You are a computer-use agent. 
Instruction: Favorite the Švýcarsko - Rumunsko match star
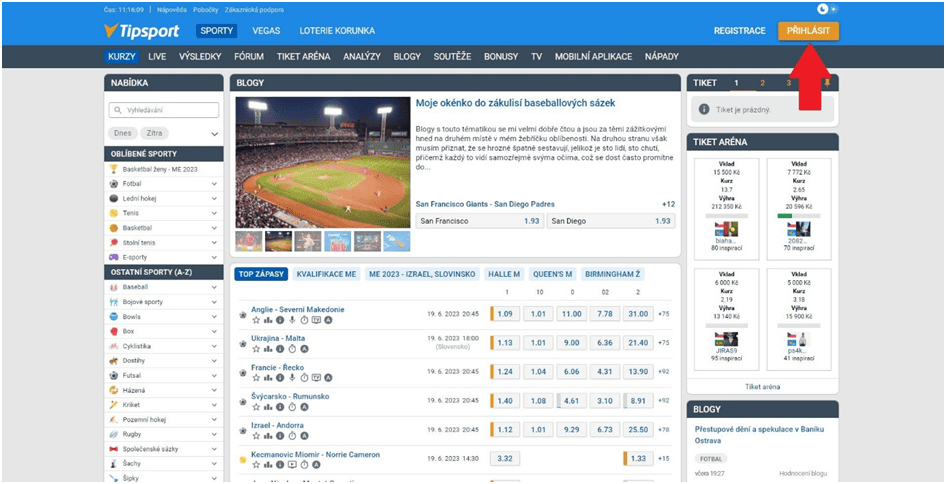(256, 407)
